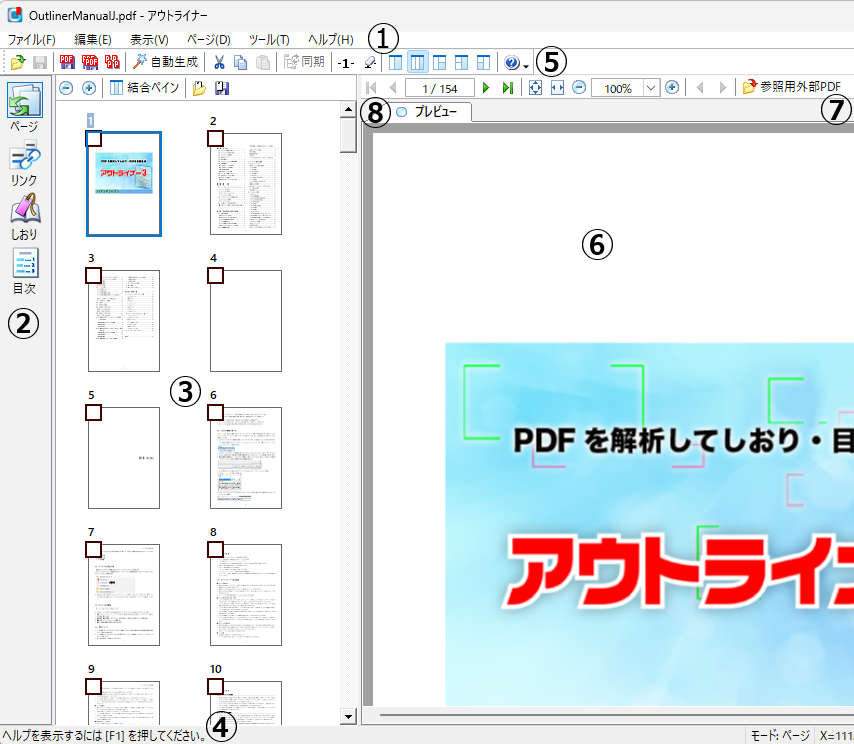Open the 表示(V) menu
Viewport: 854px width, 744px height.
pos(149,39)
